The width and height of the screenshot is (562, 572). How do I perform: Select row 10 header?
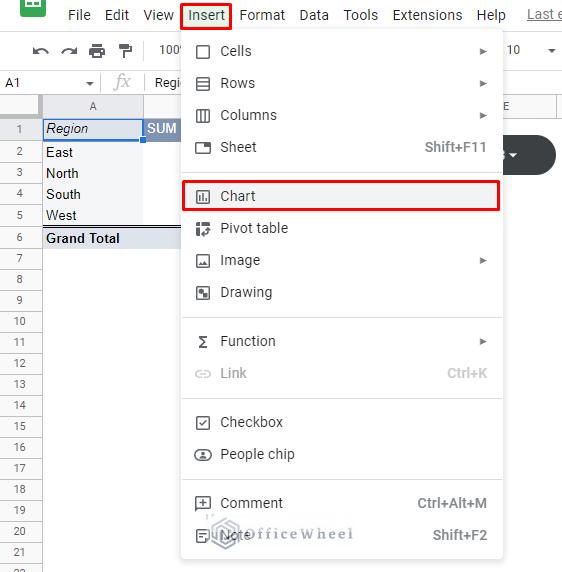pyautogui.click(x=20, y=321)
